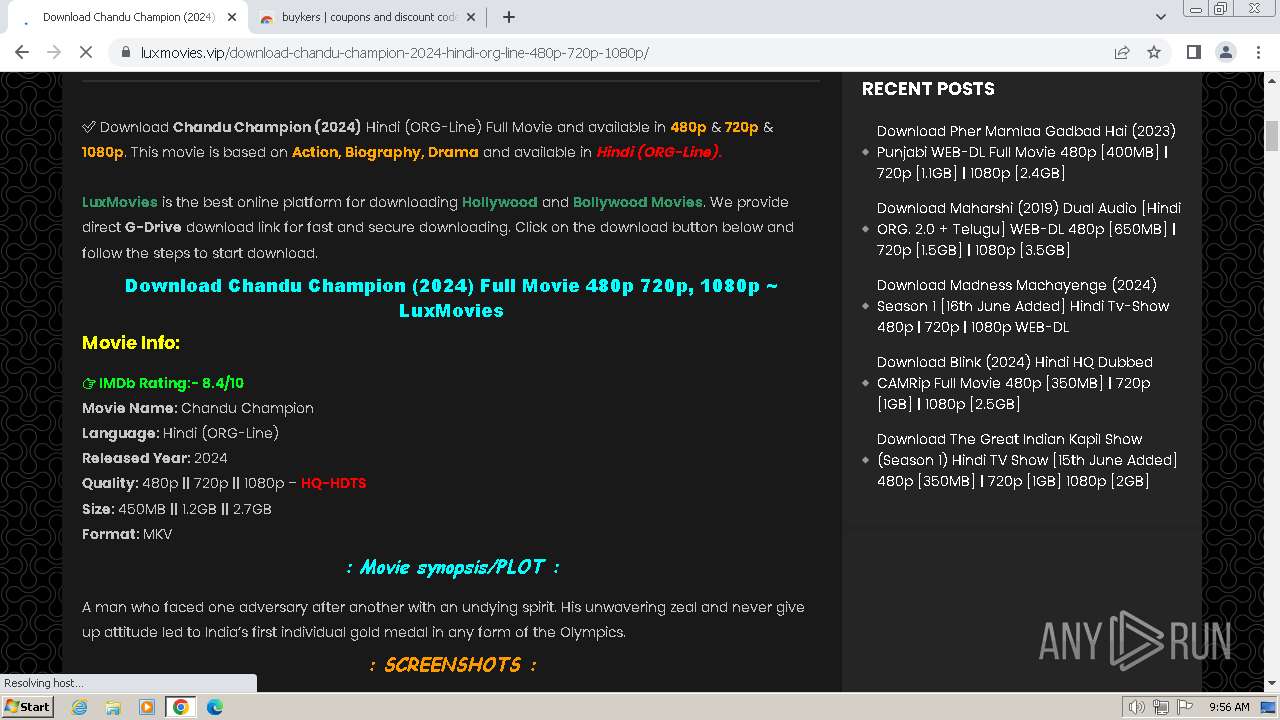Screen dimensions: 1280x720
Task: Click scrollbar down arrow
Action: tap(1272, 685)
